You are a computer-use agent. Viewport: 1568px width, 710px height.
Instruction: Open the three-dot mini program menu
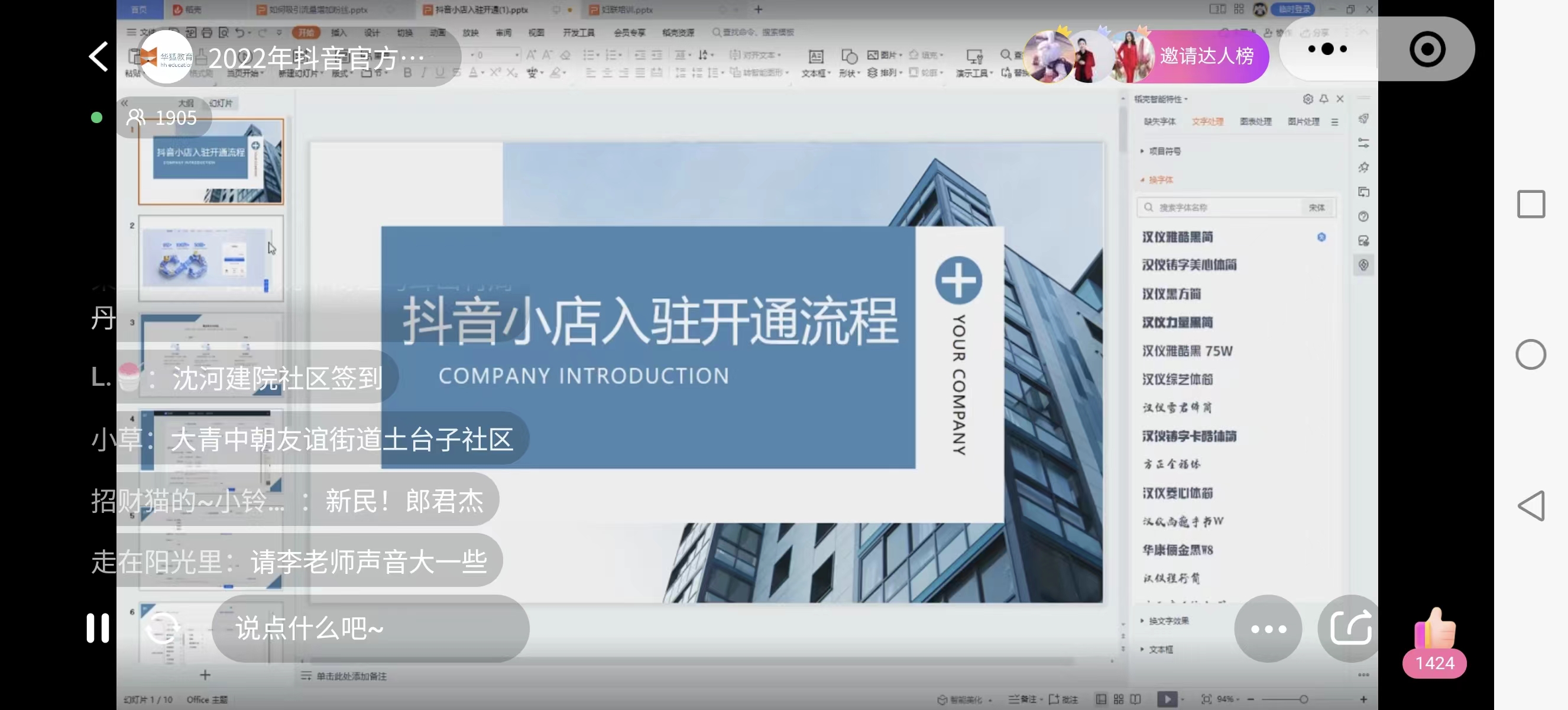coord(1327,49)
